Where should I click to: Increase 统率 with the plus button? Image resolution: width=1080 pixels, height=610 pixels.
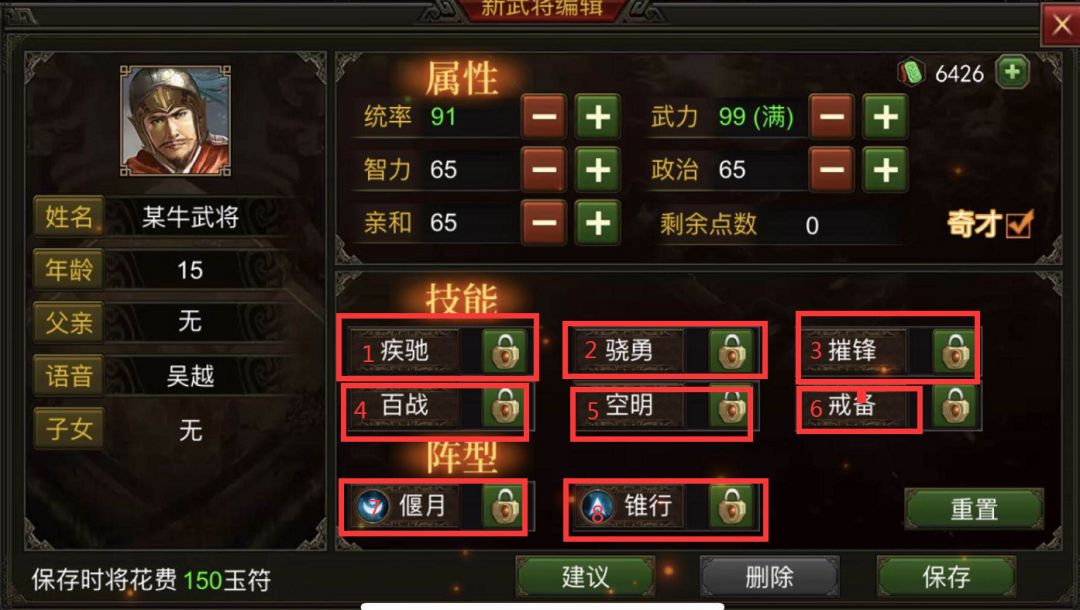[597, 117]
